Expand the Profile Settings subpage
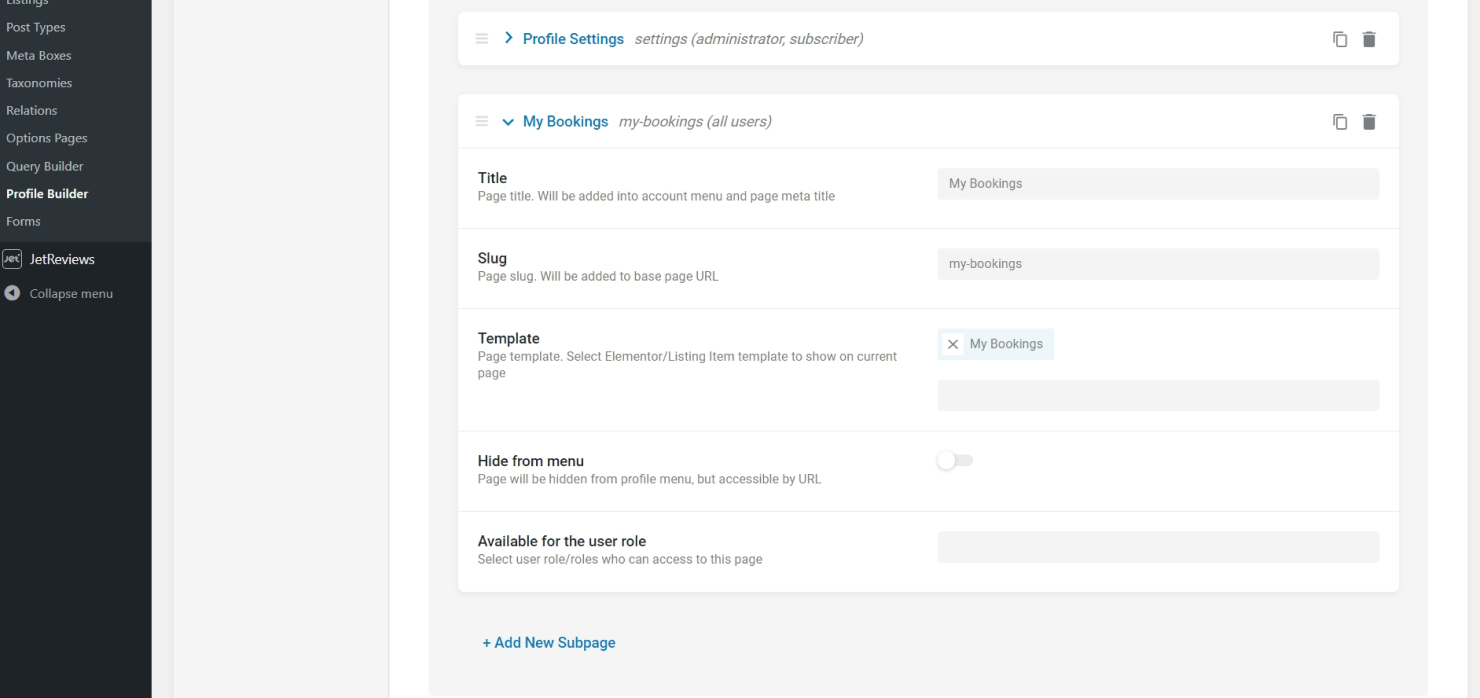Viewport: 1480px width, 698px height. (x=509, y=39)
